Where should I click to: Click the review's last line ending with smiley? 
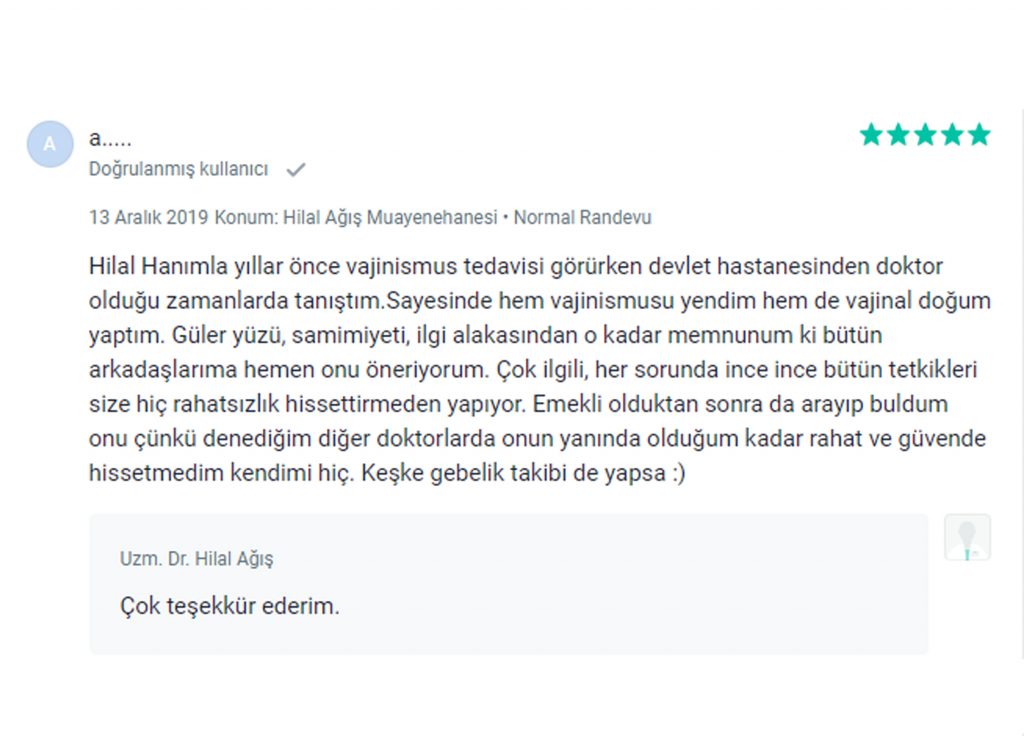pos(387,473)
